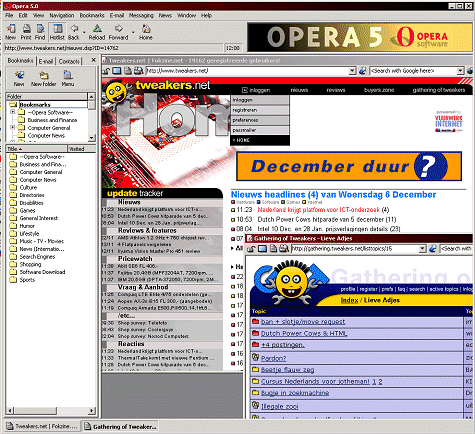Select the Computer News folder in the tree
The image size is (475, 434).
[x=46, y=135]
